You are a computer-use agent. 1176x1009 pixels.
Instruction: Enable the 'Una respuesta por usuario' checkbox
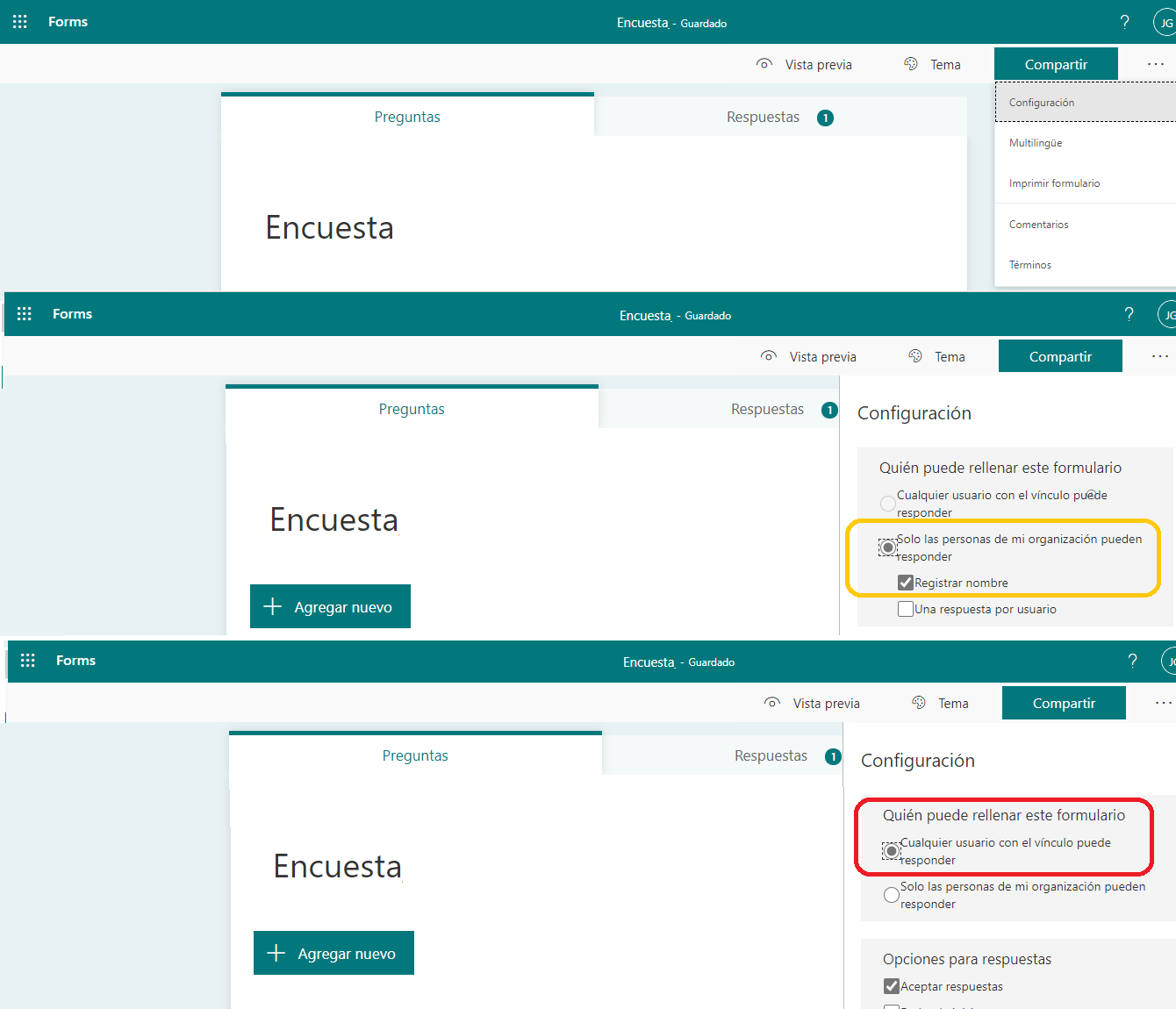tap(906, 609)
